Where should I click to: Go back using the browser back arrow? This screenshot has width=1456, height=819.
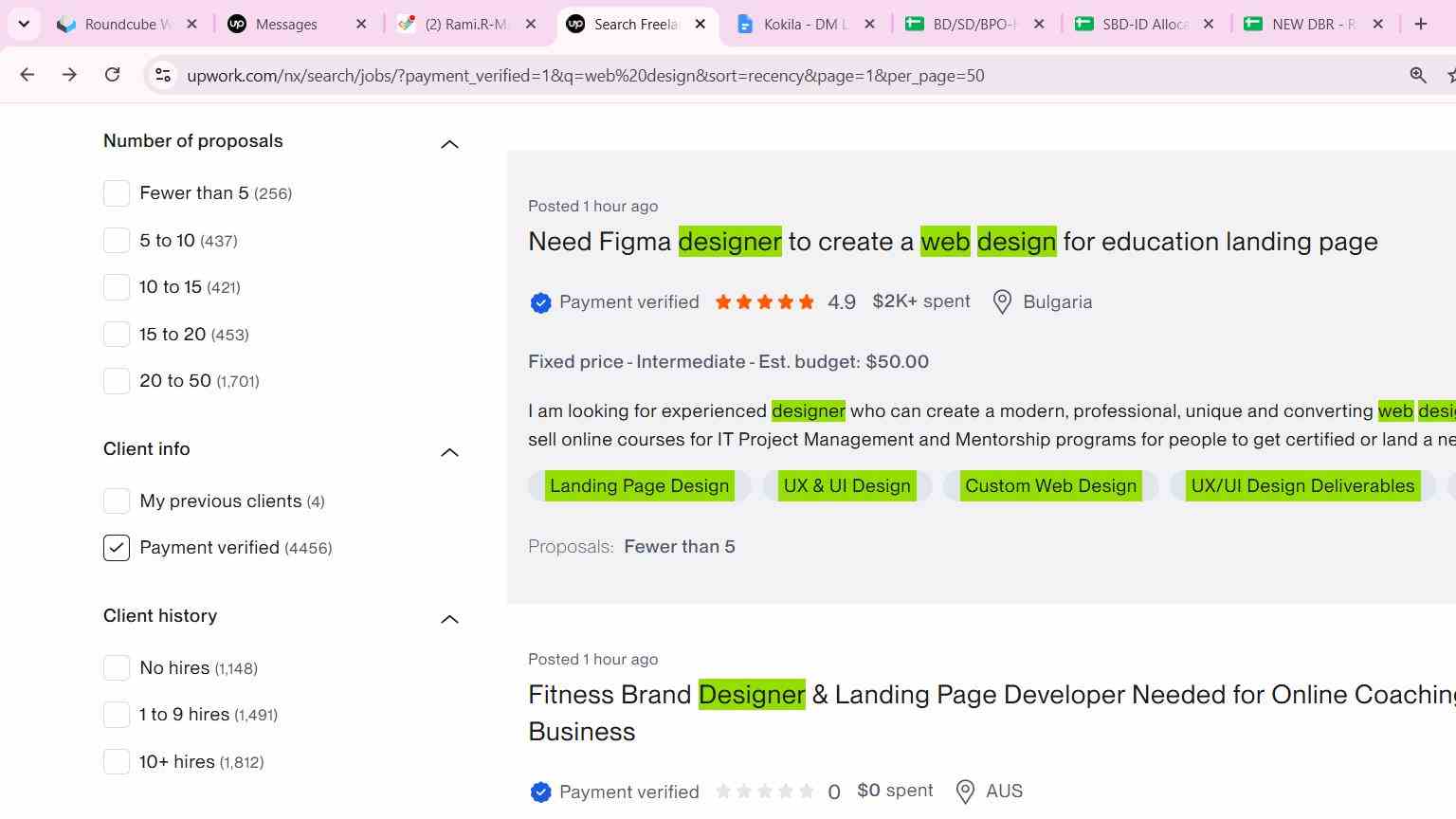(x=27, y=75)
